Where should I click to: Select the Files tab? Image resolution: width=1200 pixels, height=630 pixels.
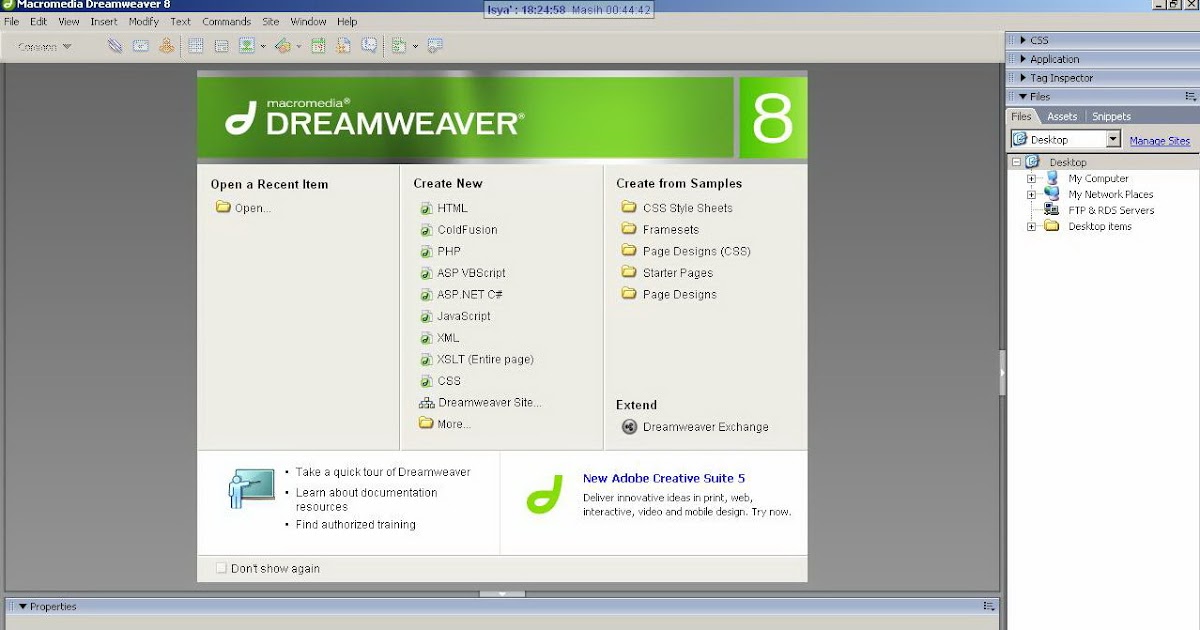1021,116
